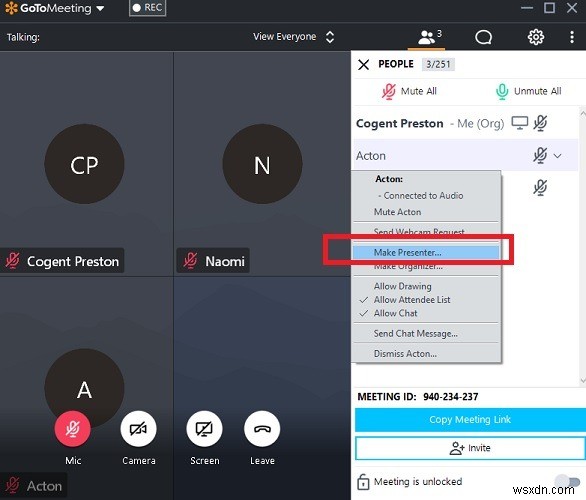The height and width of the screenshot is (500, 586).
Task: Expand the chevron next to Acton
Action: [x=557, y=156]
